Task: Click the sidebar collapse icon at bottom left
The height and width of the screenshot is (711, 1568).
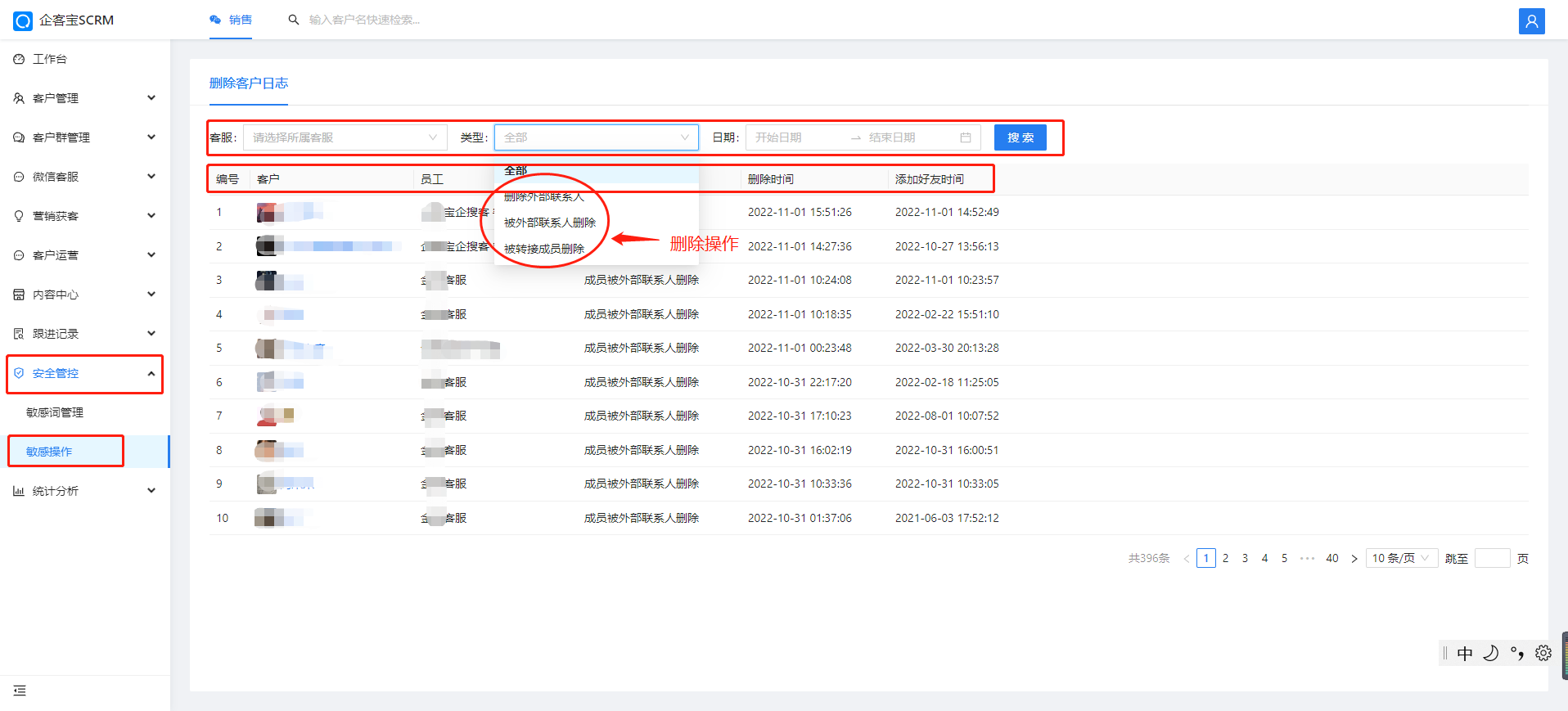Action: click(x=20, y=691)
